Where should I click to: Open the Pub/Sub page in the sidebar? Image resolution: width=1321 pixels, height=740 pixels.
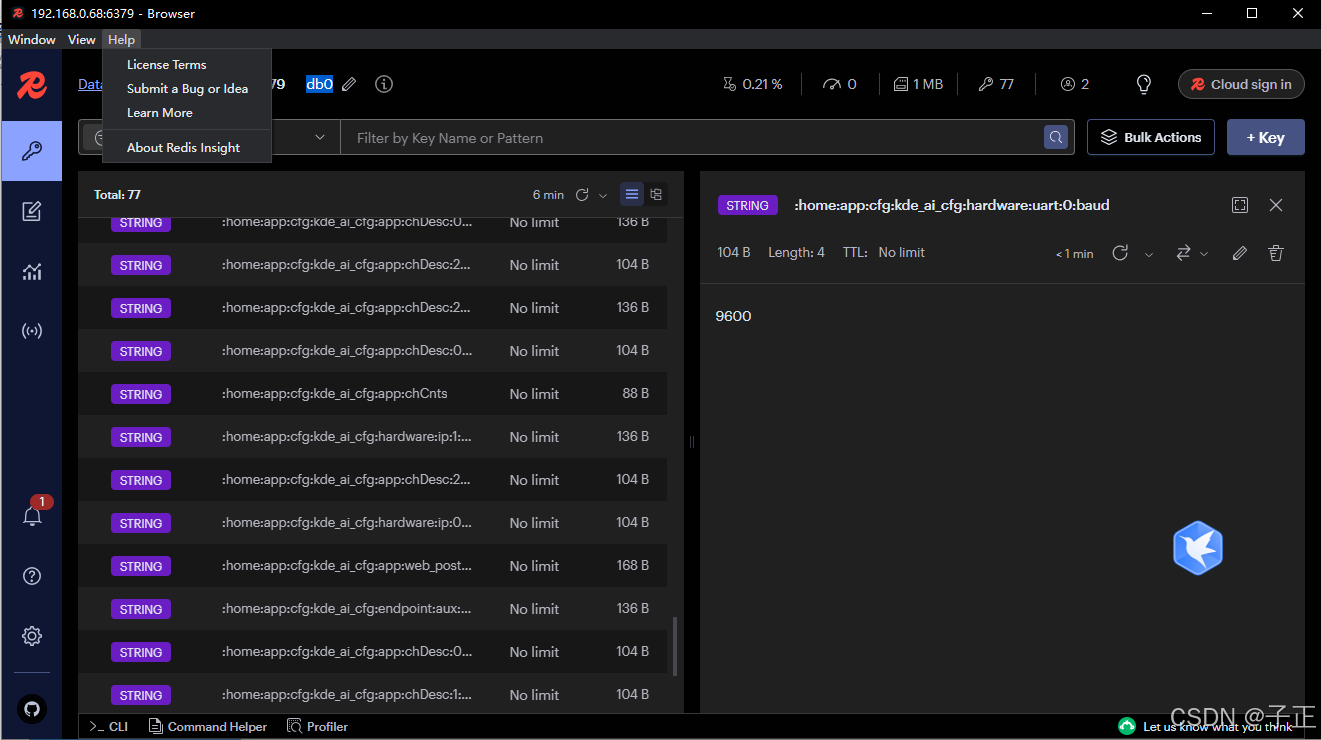[32, 331]
